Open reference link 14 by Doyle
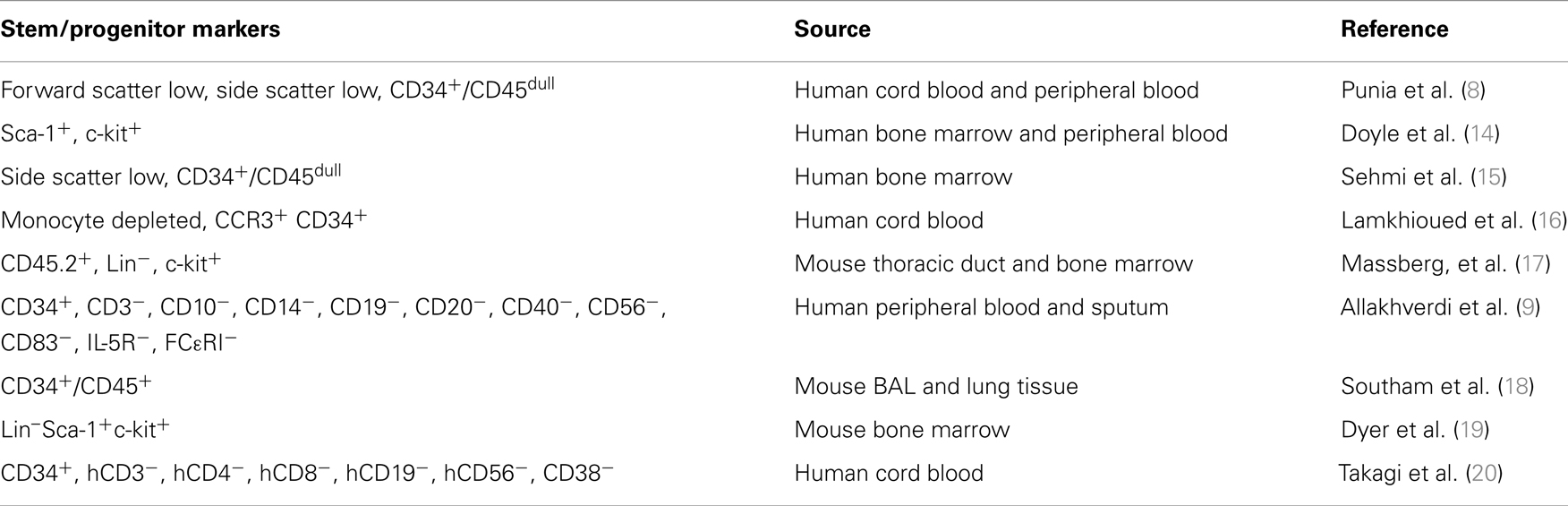The width and height of the screenshot is (1568, 506). click(1482, 134)
